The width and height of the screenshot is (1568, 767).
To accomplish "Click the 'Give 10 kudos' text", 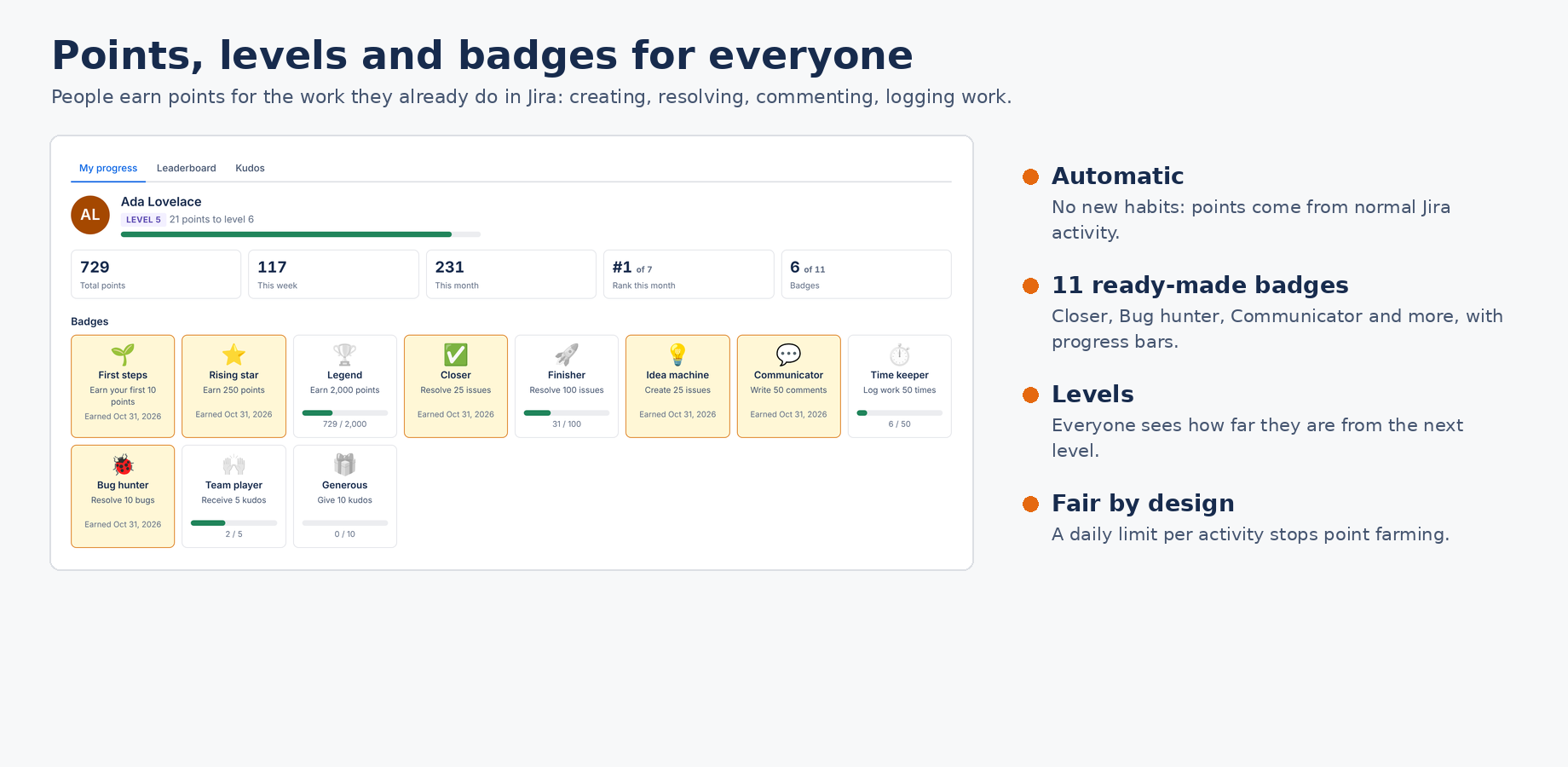I will [344, 500].
